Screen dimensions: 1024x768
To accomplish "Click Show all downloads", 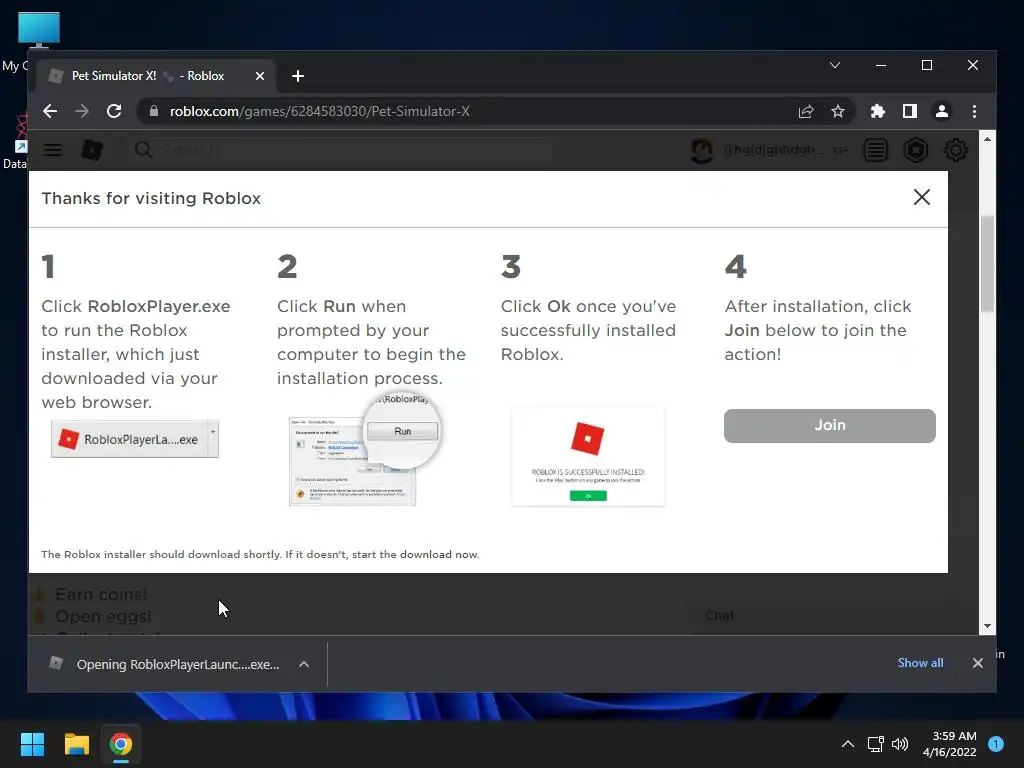I will coord(920,663).
